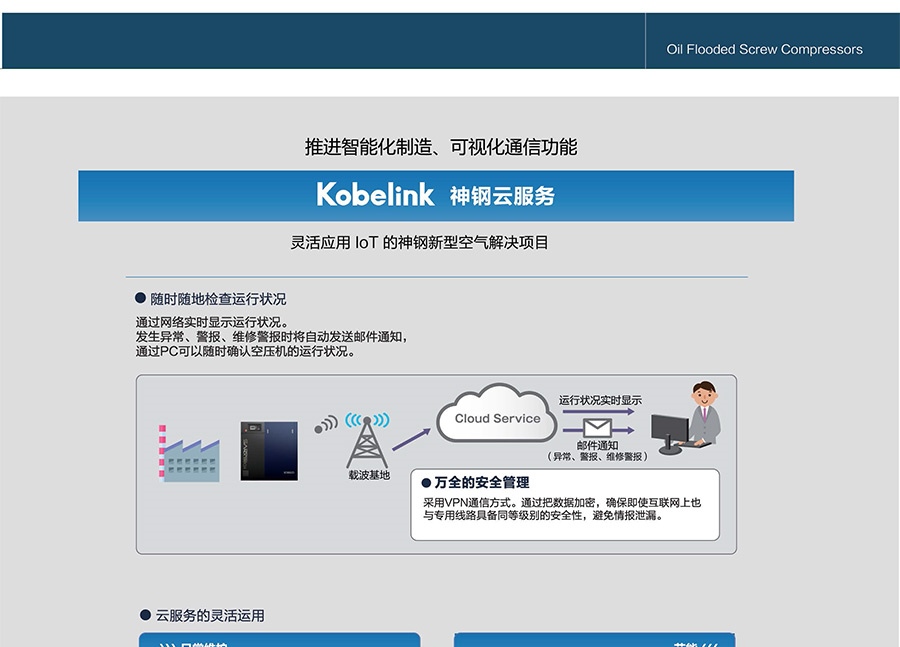The height and width of the screenshot is (647, 900).
Task: Click the label 运行状况实时显示
Action: (x=600, y=400)
